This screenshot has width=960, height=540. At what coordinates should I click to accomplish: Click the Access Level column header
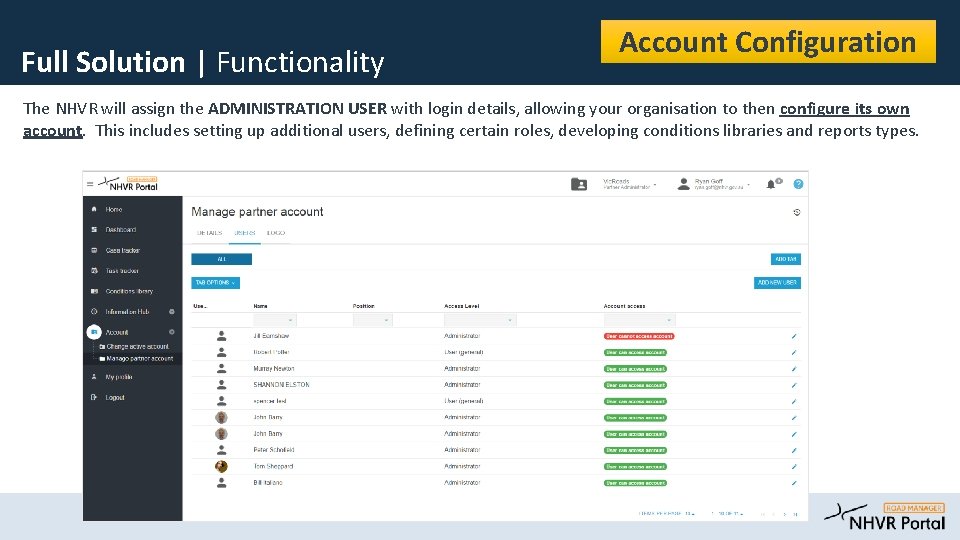click(x=462, y=306)
